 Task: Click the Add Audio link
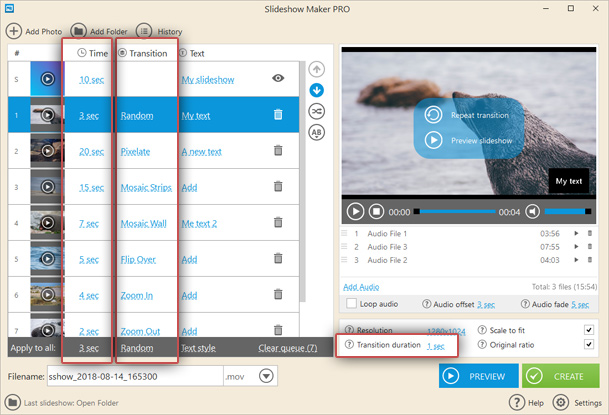[361, 287]
